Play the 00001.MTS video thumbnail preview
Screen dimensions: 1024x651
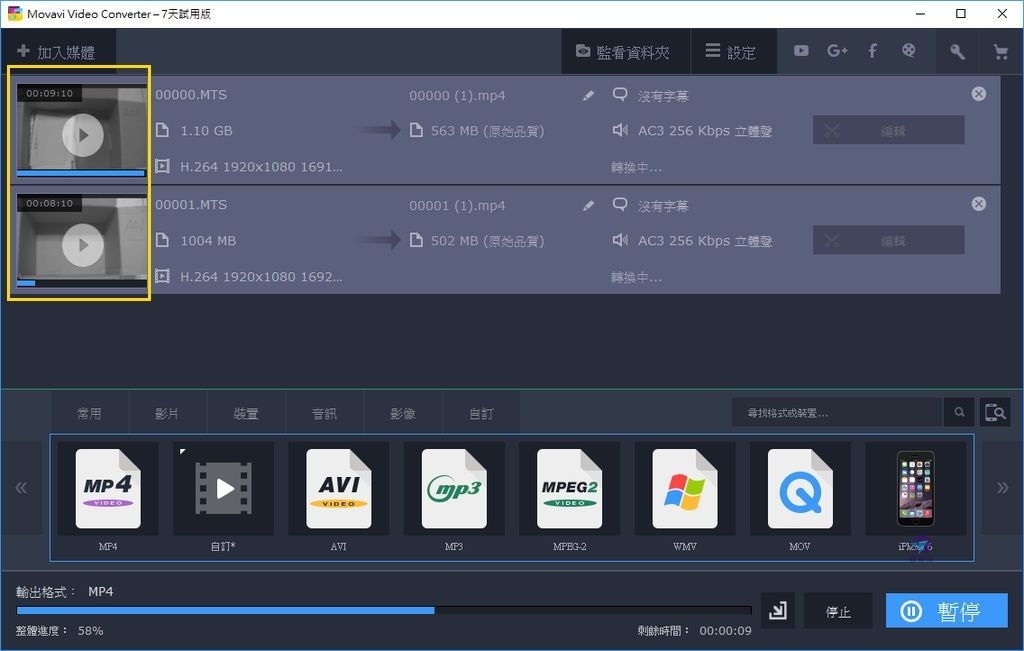(82, 246)
